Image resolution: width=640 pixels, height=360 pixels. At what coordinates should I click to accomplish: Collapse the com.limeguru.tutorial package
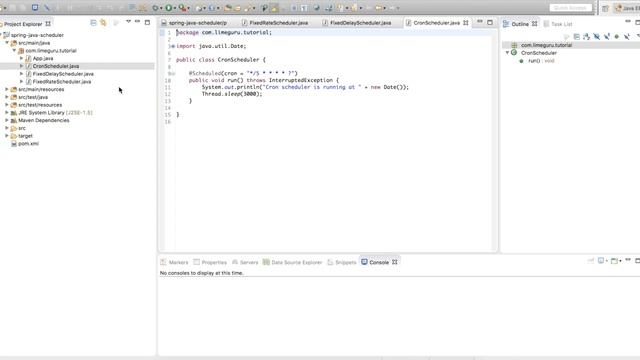pos(14,51)
